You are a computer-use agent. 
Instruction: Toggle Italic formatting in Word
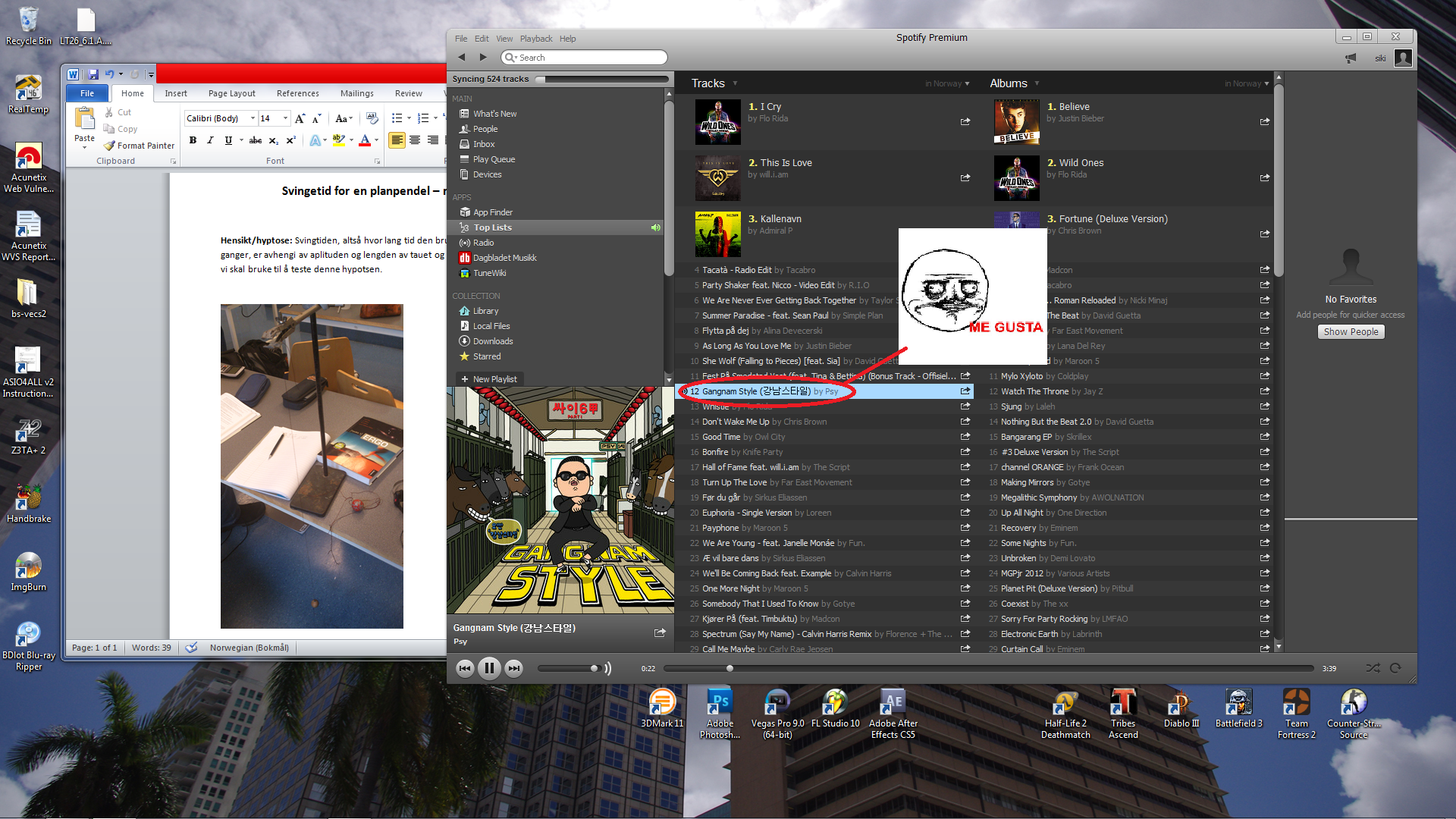click(210, 140)
